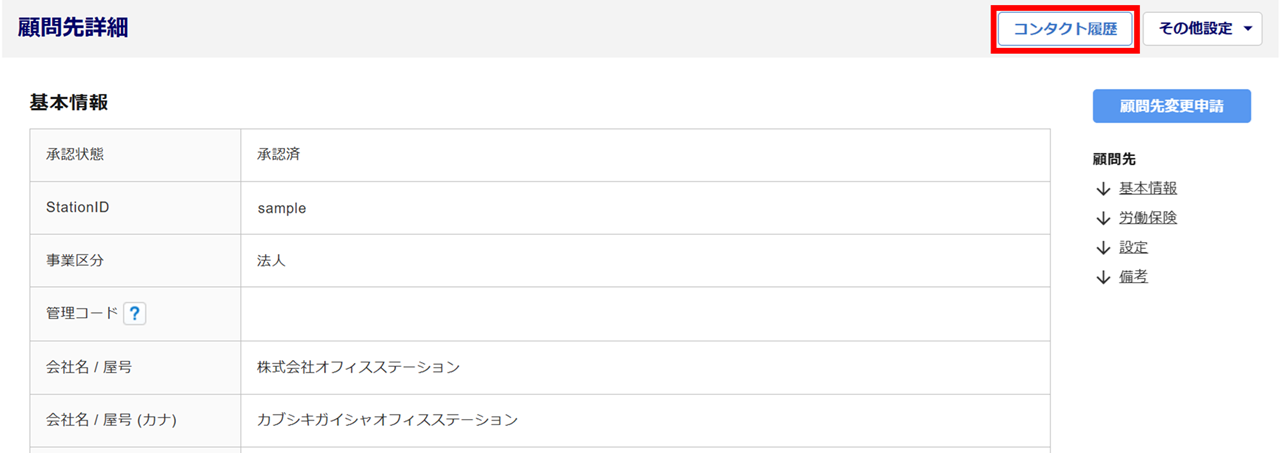Click the 法人 business category value

(271, 261)
